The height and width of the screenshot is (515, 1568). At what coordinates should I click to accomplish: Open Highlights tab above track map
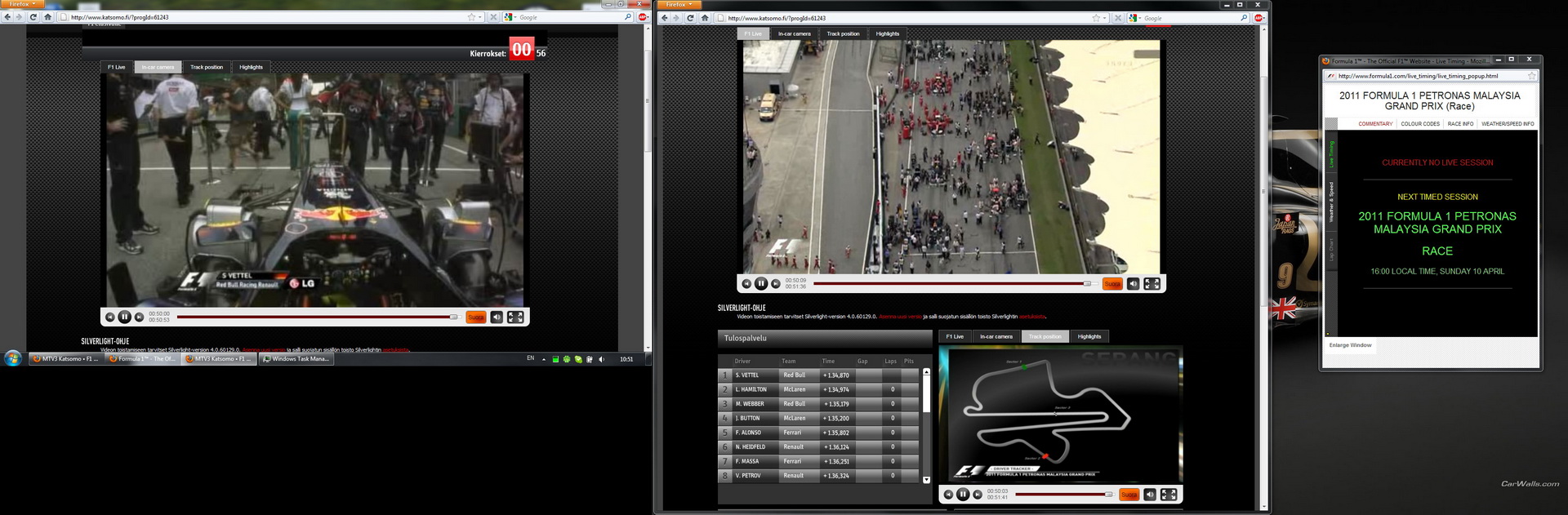pos(1089,336)
